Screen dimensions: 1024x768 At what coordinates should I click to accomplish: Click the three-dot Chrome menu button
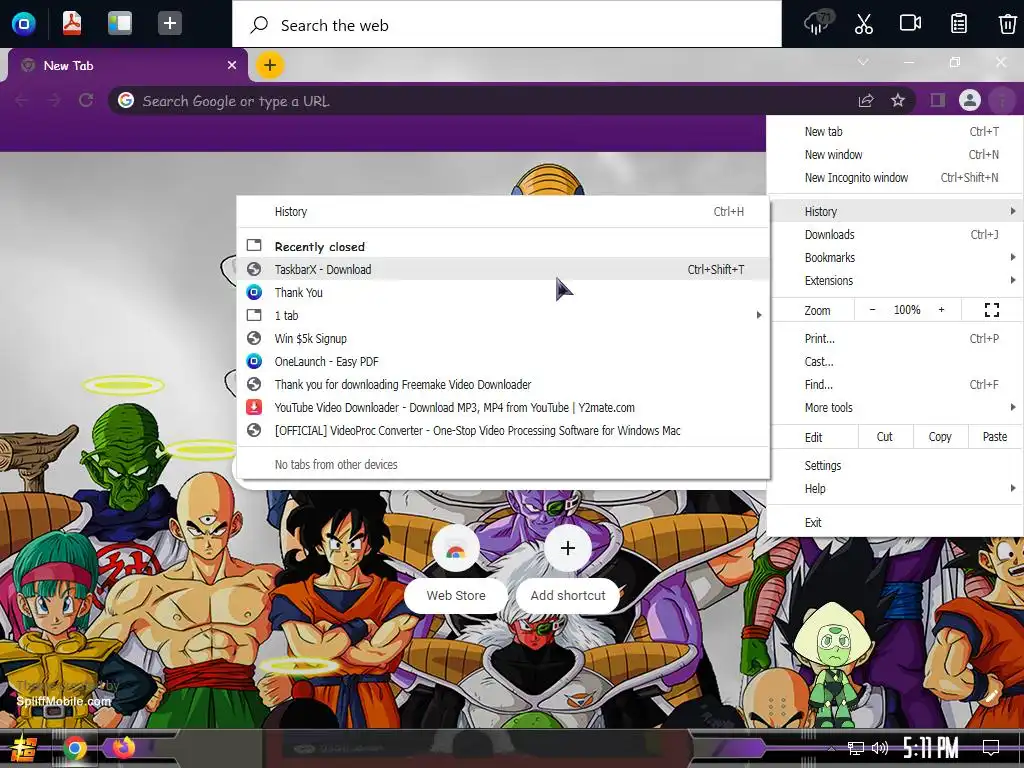pos(1002,101)
